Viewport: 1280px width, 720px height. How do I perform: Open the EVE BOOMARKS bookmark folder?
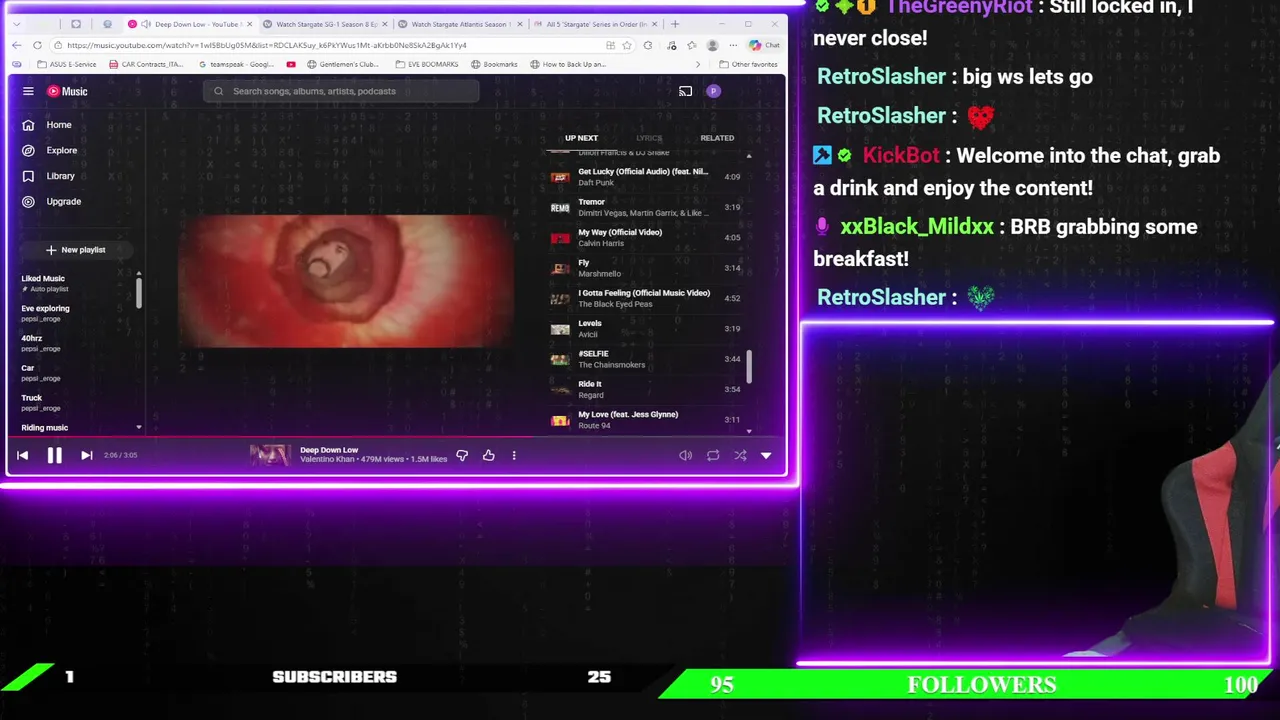coord(427,64)
